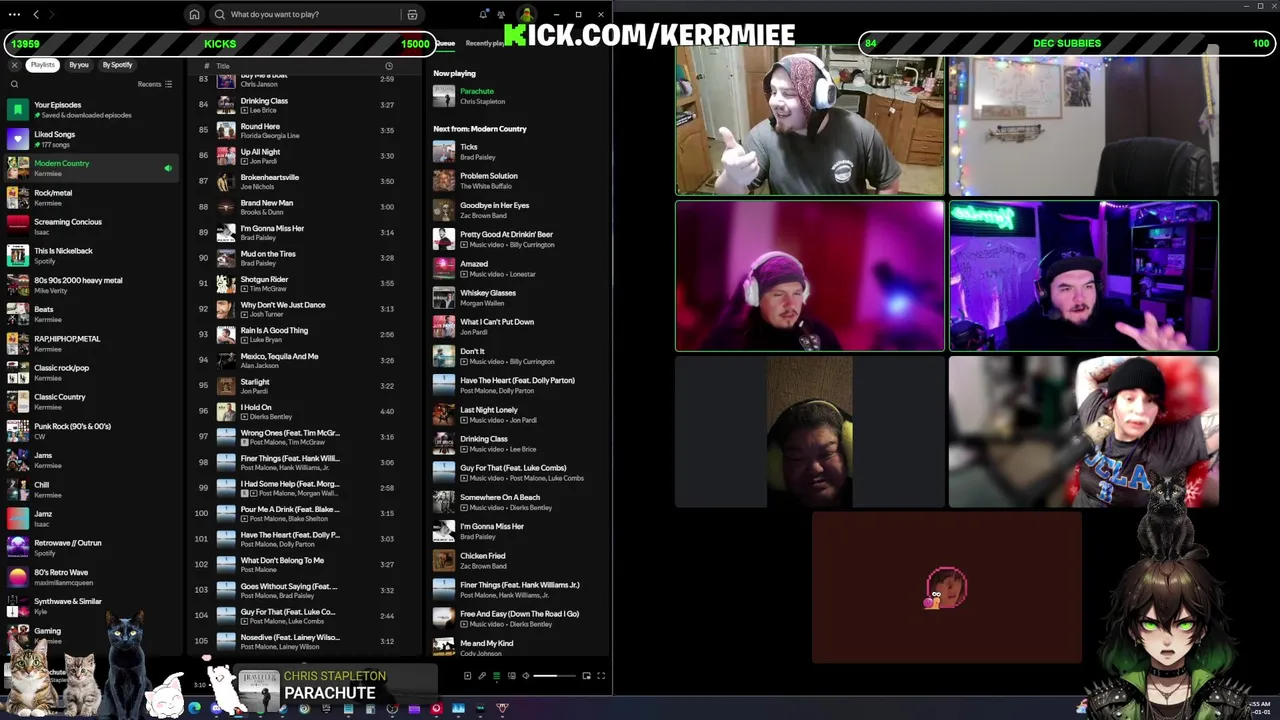Play track Drinking Class by Lee Brice
This screenshot has height=720, width=1280.
pos(305,105)
